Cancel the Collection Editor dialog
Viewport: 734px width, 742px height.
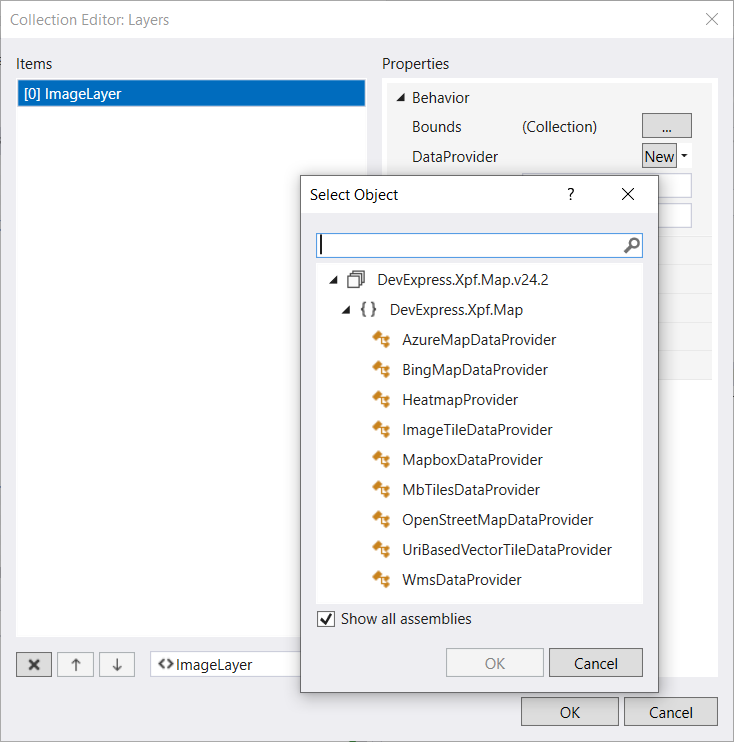click(x=671, y=712)
